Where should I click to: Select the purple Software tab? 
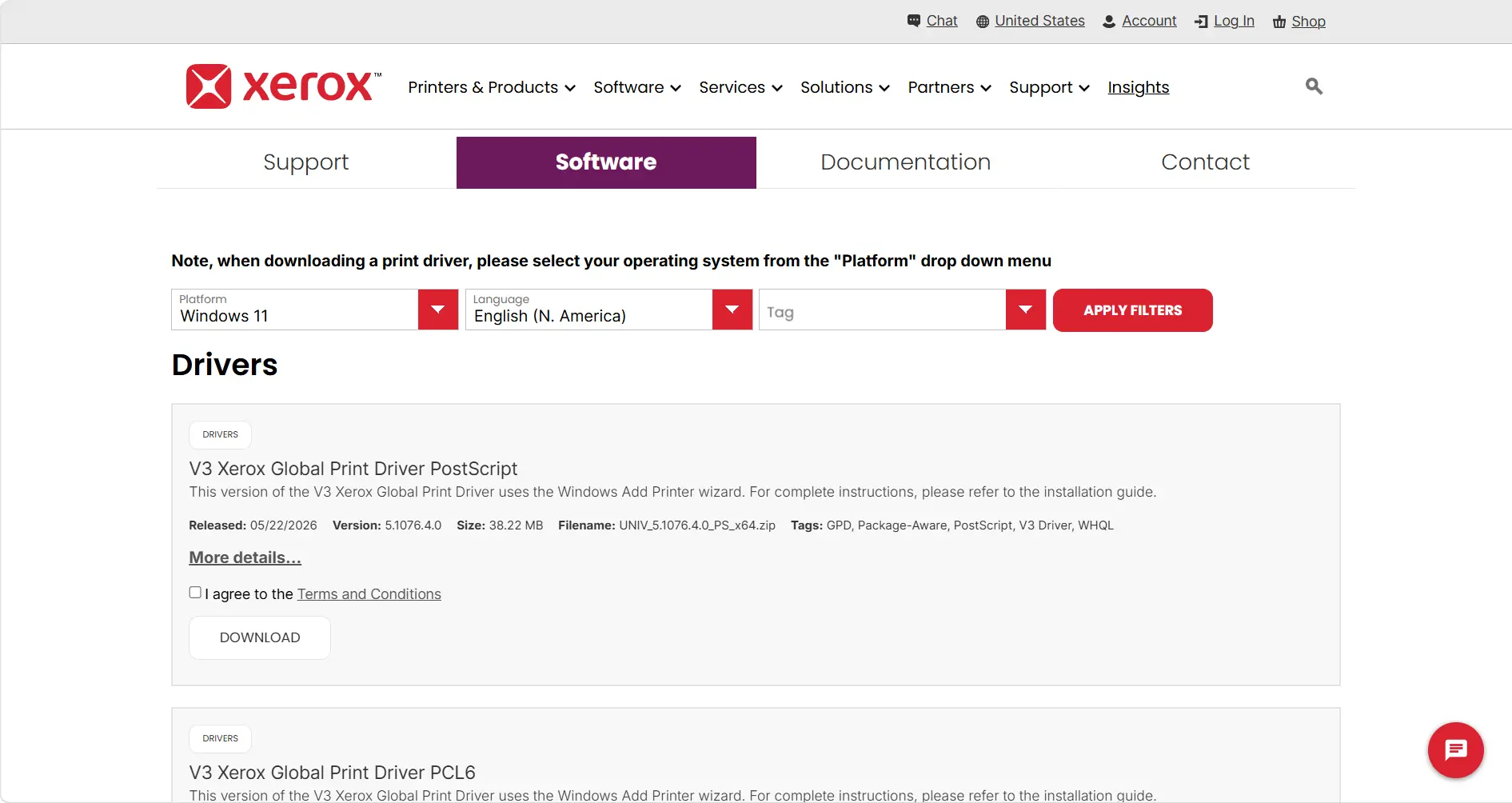(606, 162)
